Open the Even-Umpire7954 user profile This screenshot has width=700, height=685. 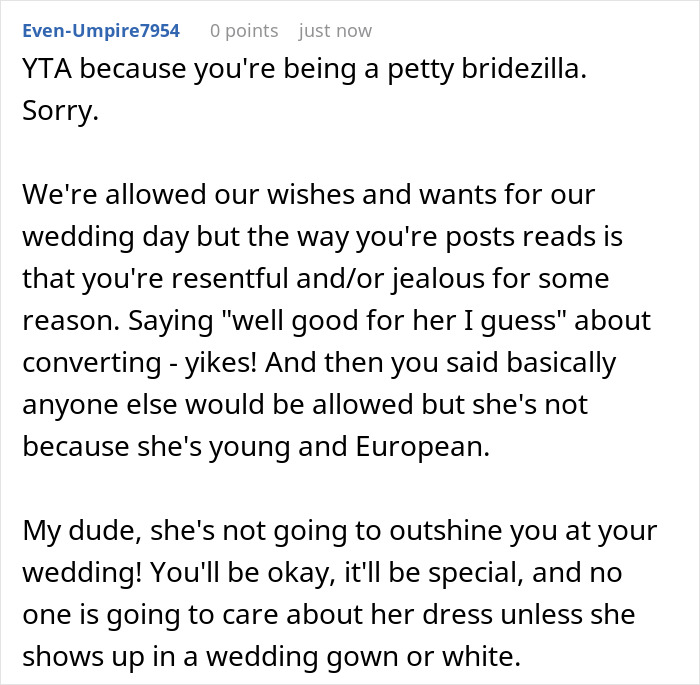tap(100, 31)
